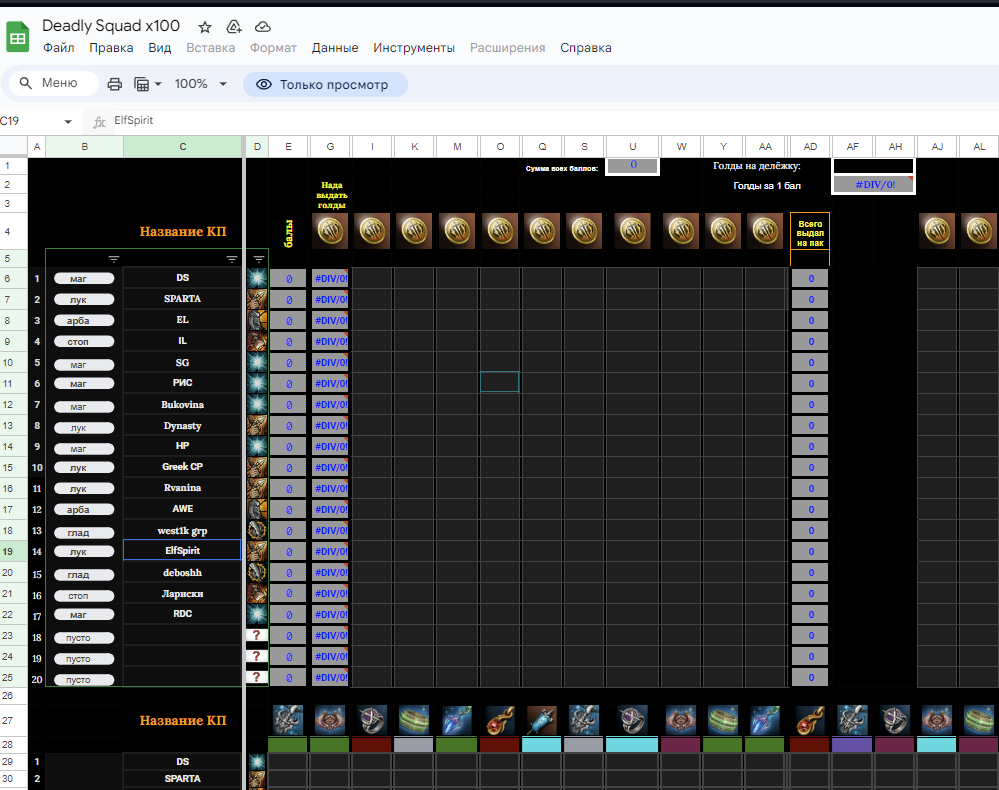The image size is (999, 790).
Task: Click the move to folder icon
Action: click(234, 27)
